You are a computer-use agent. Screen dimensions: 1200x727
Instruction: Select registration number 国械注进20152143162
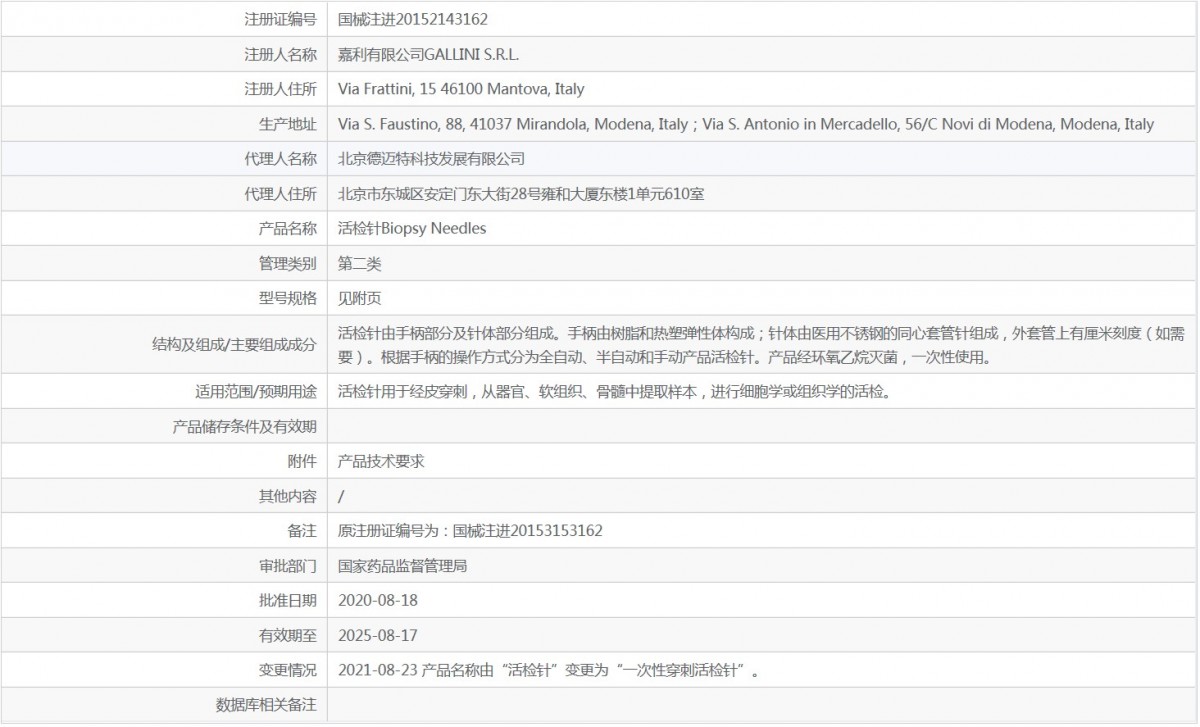coord(413,19)
